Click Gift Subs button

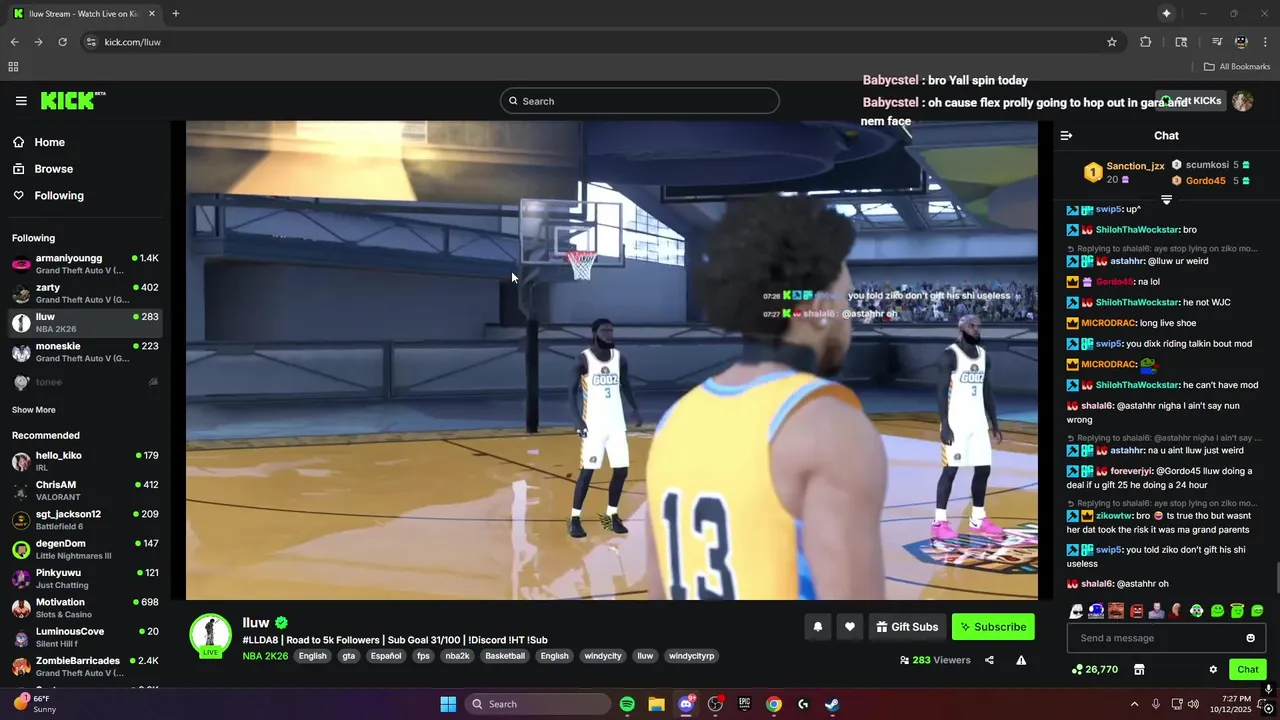[x=907, y=627]
